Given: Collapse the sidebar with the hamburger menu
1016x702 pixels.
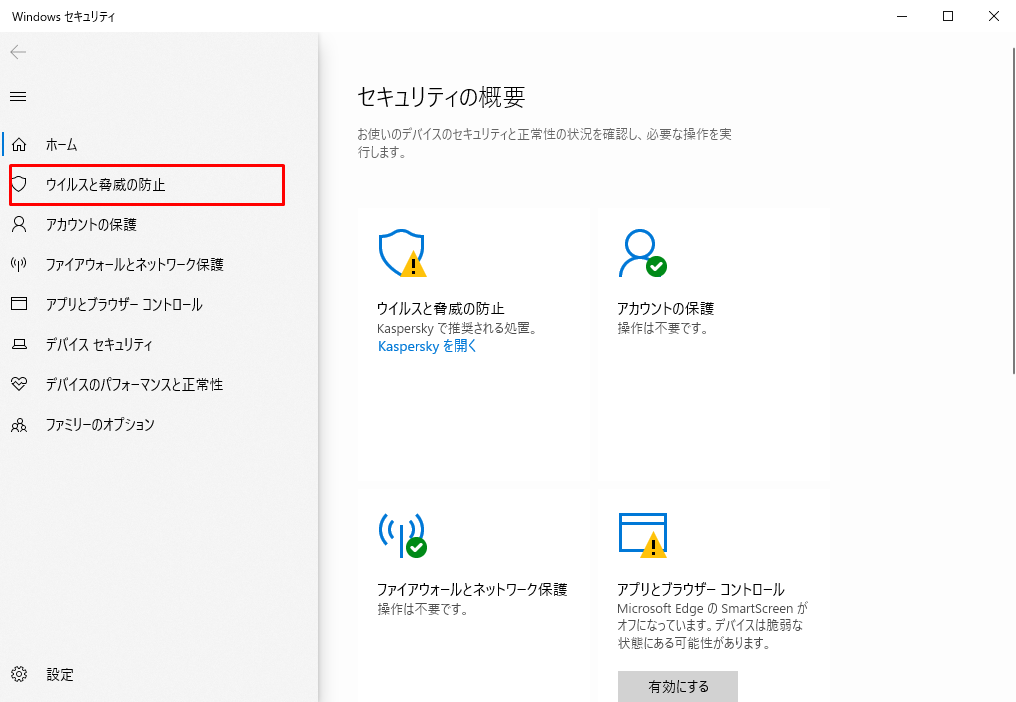Looking at the screenshot, I should 17,96.
